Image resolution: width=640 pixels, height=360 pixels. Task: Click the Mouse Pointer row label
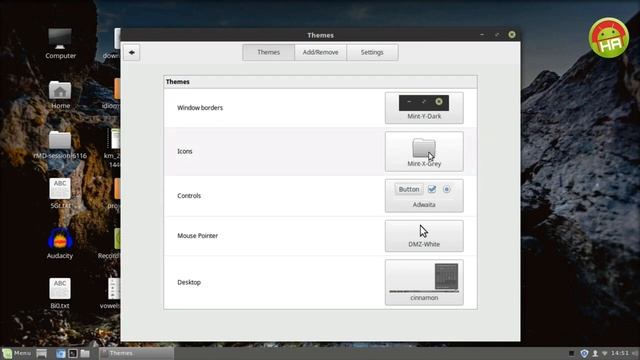click(198, 236)
